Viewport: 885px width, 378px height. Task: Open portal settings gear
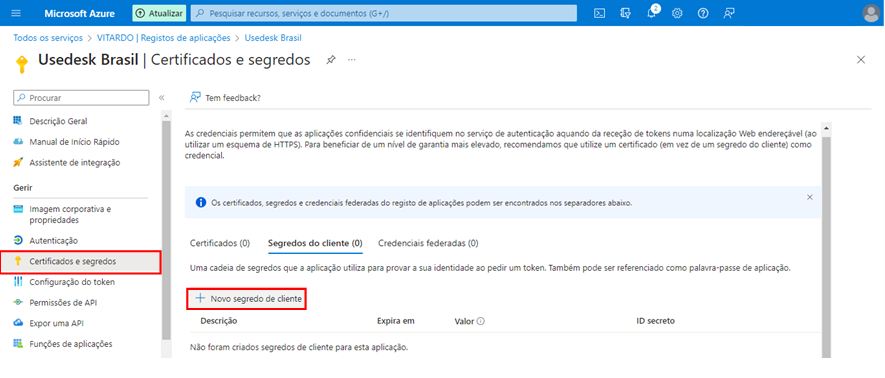[x=677, y=13]
